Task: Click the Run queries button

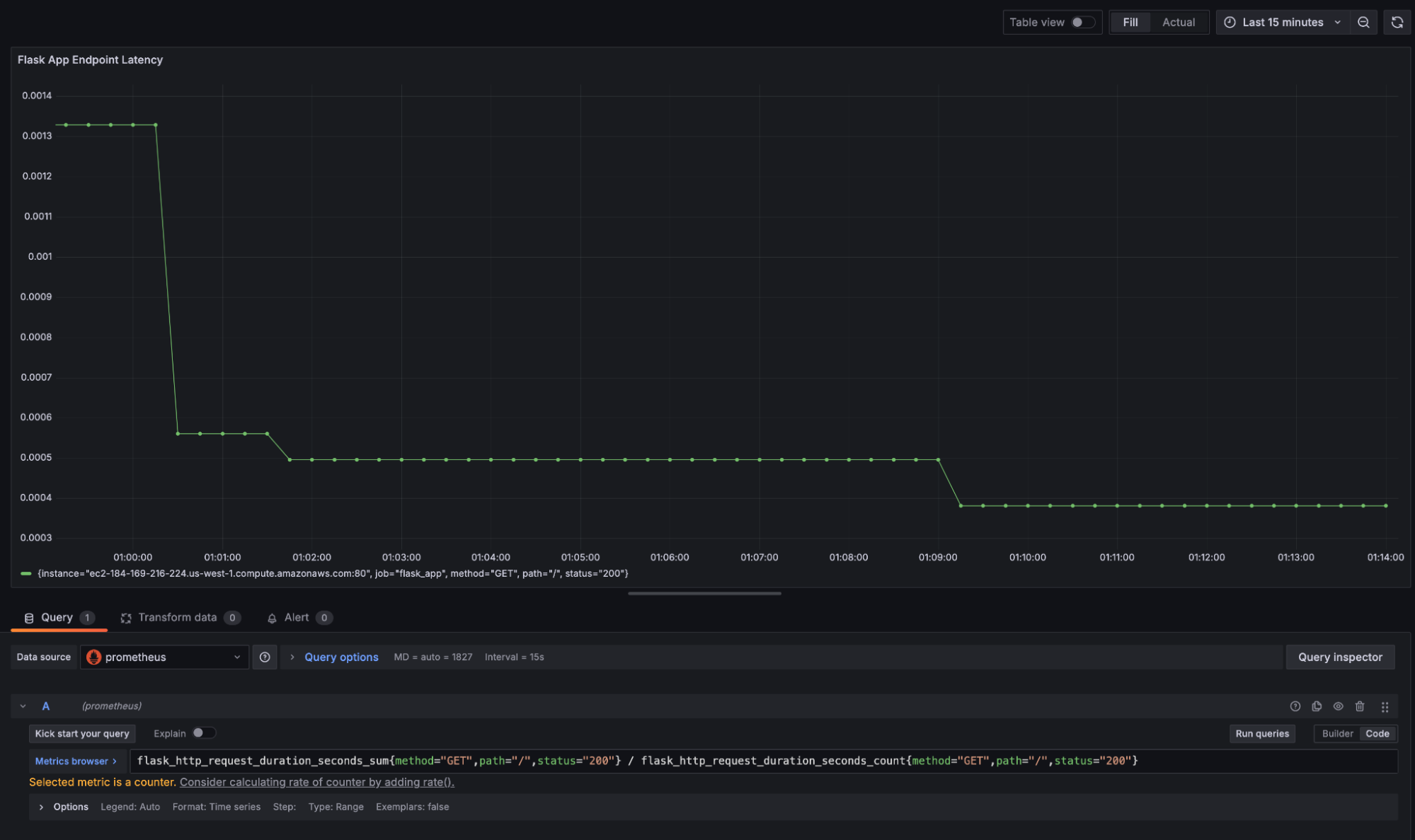Action: (x=1261, y=734)
